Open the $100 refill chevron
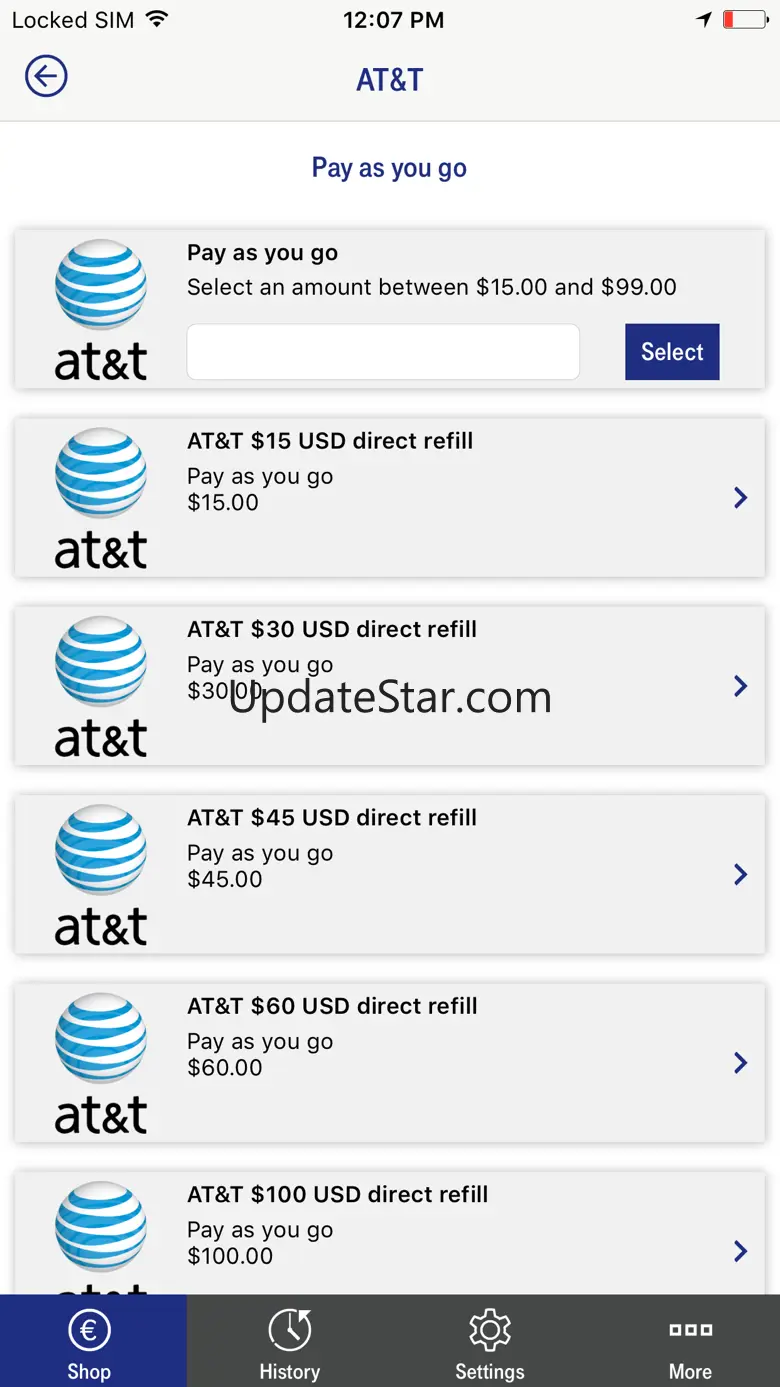 click(740, 1251)
